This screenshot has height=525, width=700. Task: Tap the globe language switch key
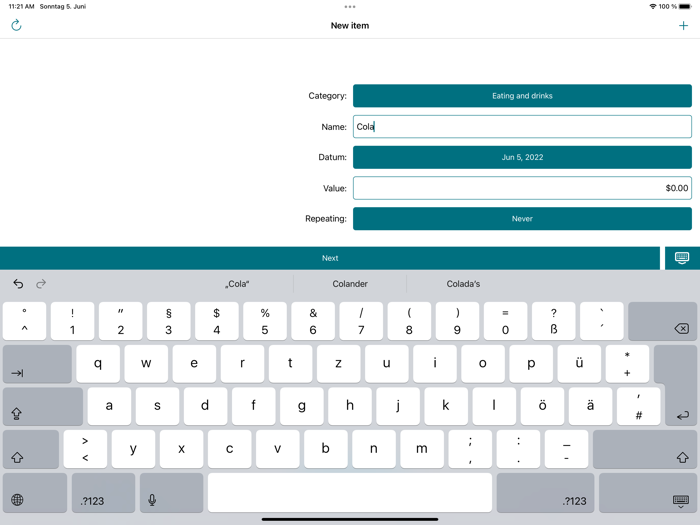[35, 493]
